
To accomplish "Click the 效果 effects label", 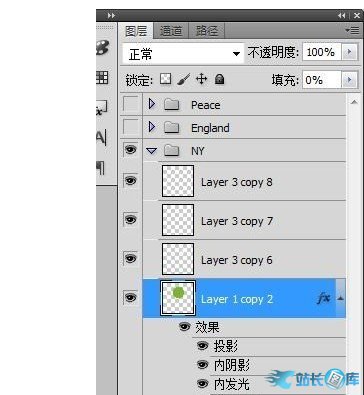I will click(207, 327).
